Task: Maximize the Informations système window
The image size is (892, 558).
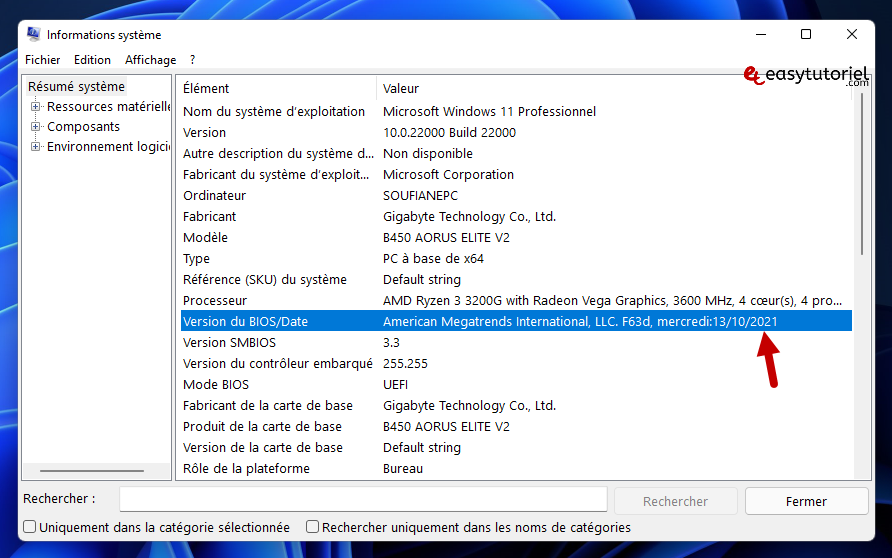Action: [806, 34]
